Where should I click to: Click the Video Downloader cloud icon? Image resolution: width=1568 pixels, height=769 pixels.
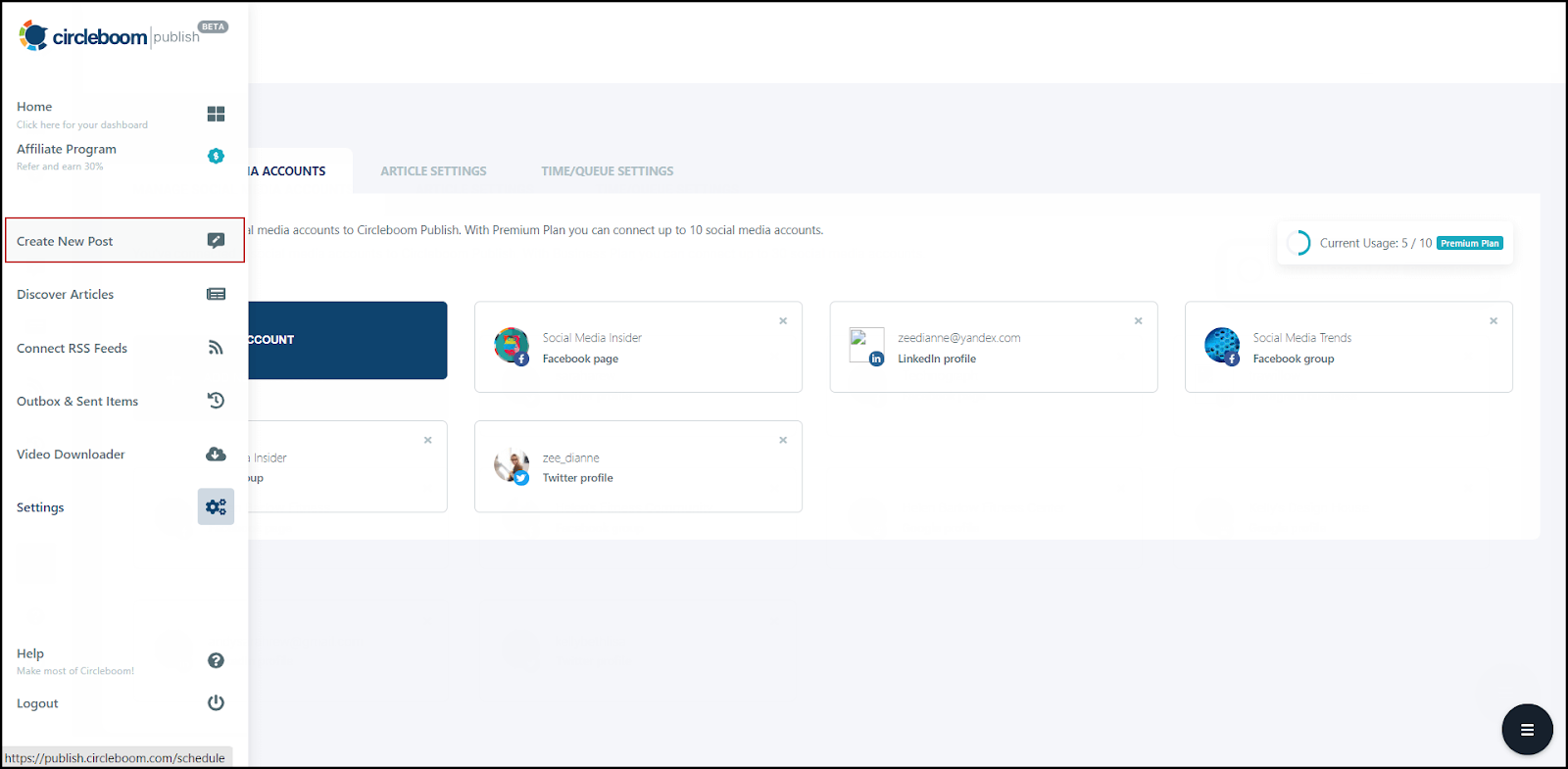(x=216, y=454)
